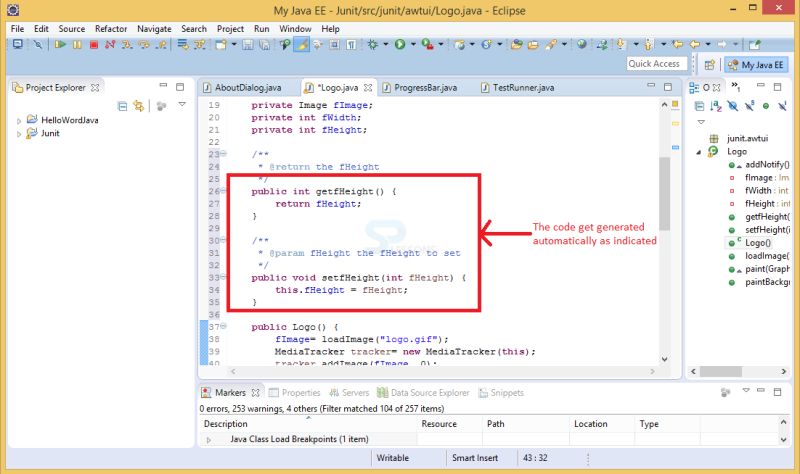The width and height of the screenshot is (800, 474).
Task: Click the Resume debug icon
Action: pyautogui.click(x=60, y=44)
